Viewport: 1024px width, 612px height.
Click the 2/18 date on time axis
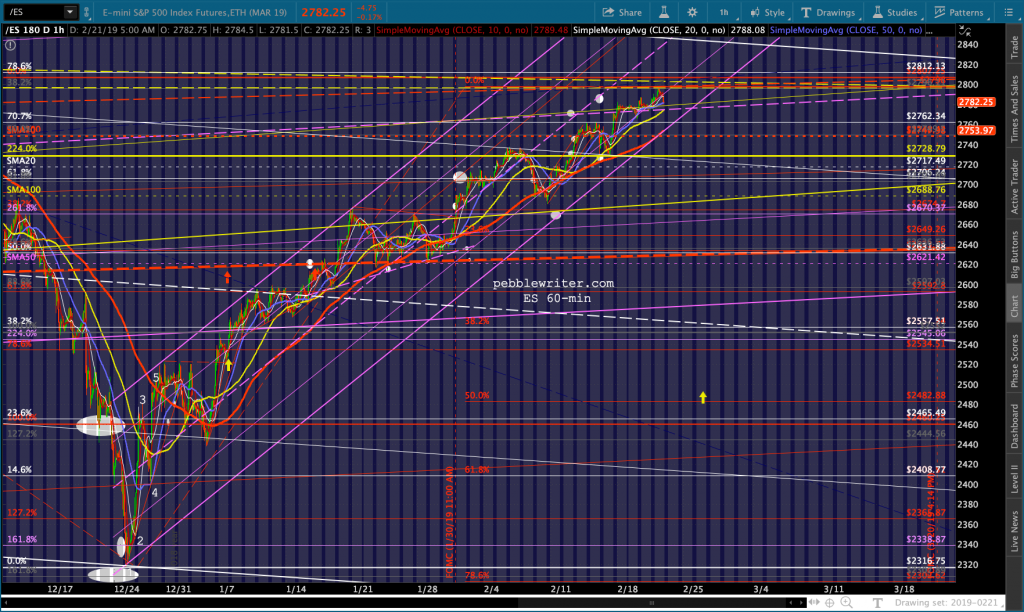[x=628, y=588]
